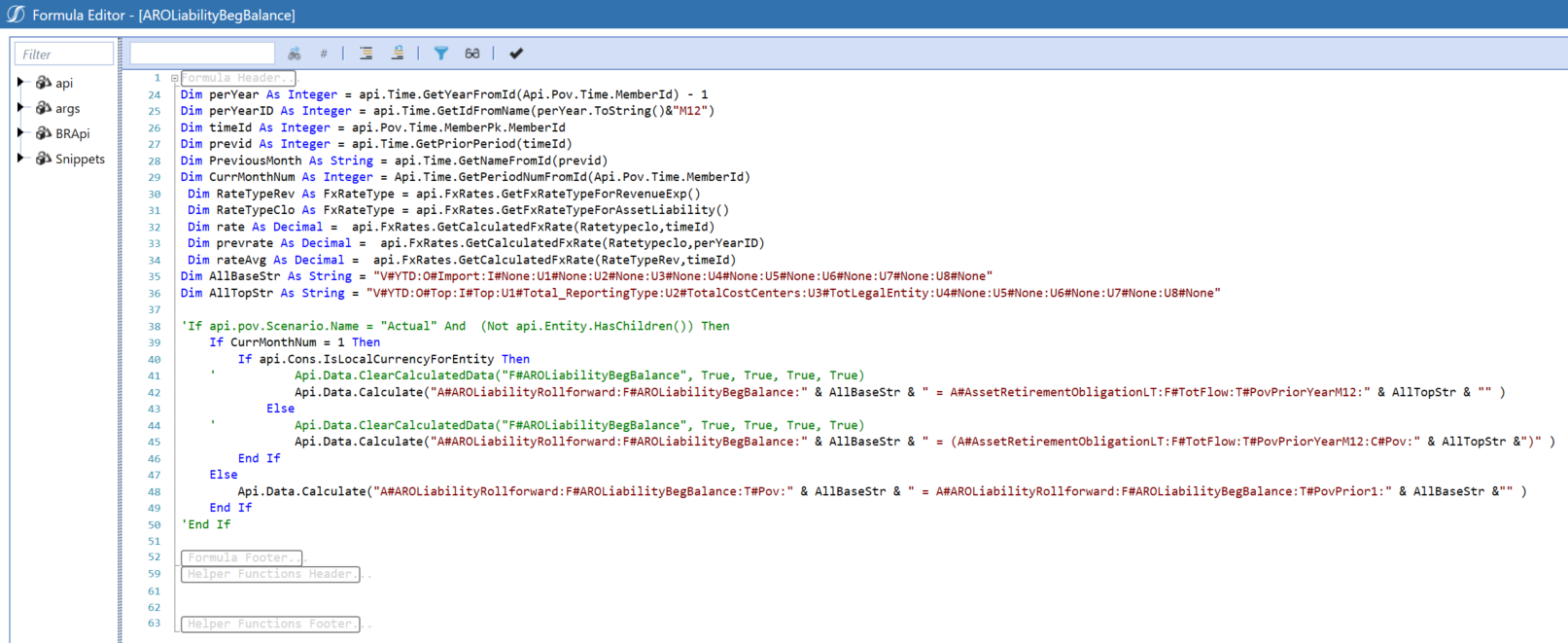Open the collapsed Formula Footer region

click(x=241, y=557)
